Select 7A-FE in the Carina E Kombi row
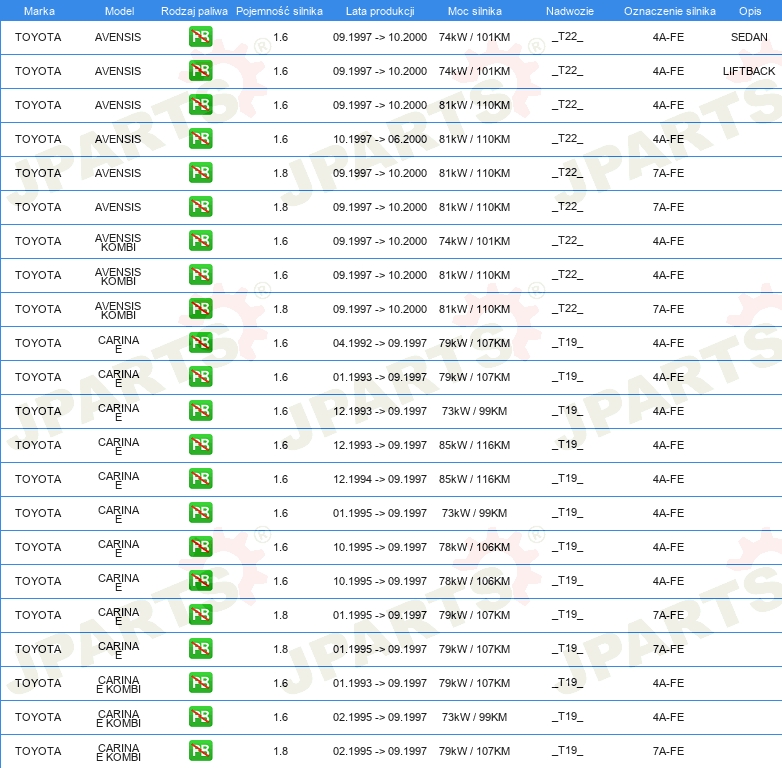 [668, 751]
